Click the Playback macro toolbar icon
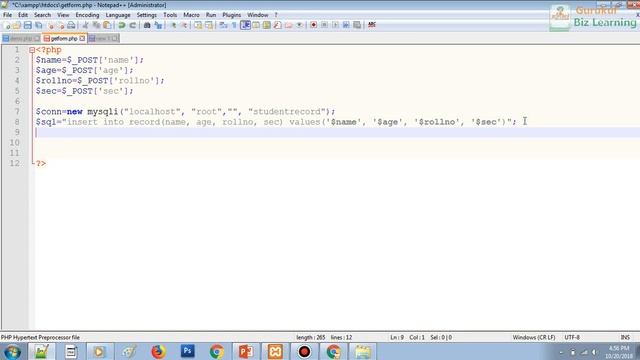The image size is (640, 360). pyautogui.click(x=335, y=25)
